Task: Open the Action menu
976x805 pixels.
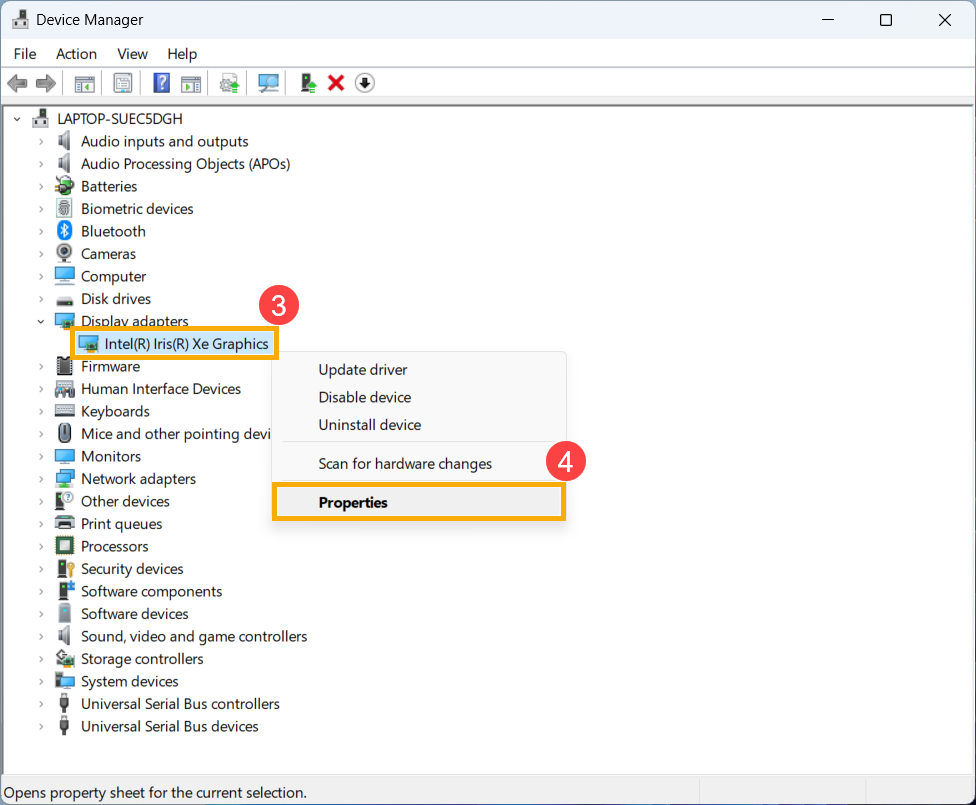Action: (77, 54)
